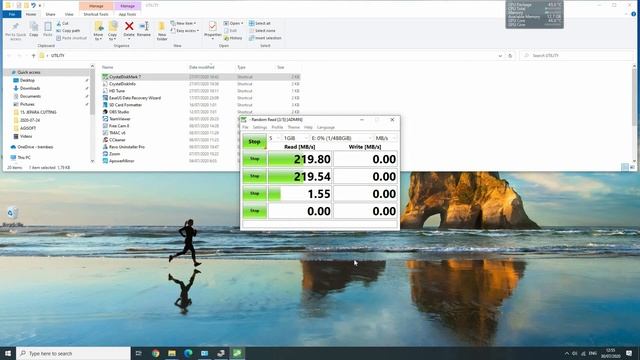
Task: Click Edit in the Open group
Action: pos(231,31)
